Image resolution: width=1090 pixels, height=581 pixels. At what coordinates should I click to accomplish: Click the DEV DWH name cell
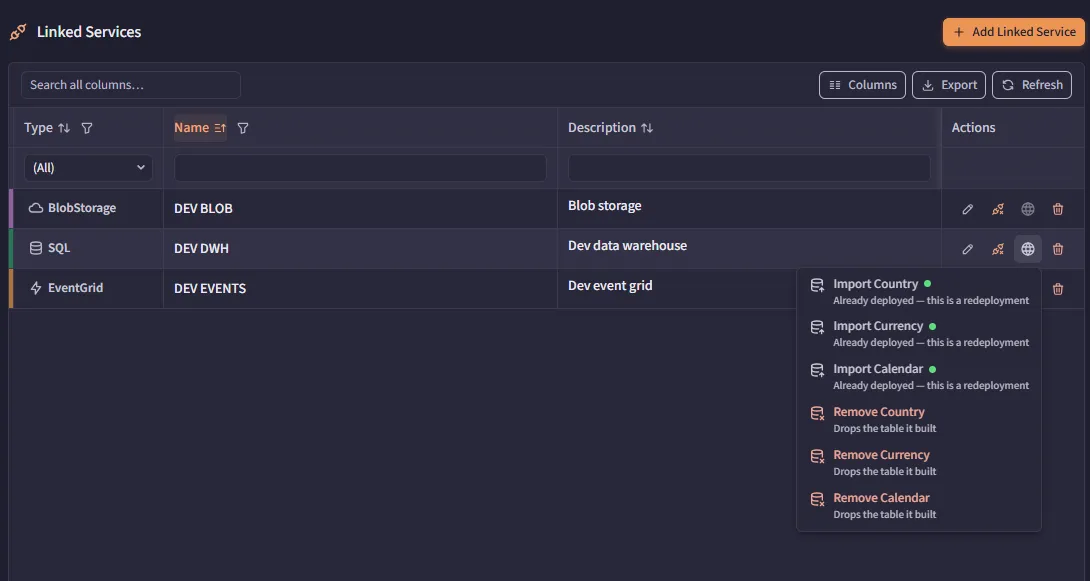coord(360,249)
